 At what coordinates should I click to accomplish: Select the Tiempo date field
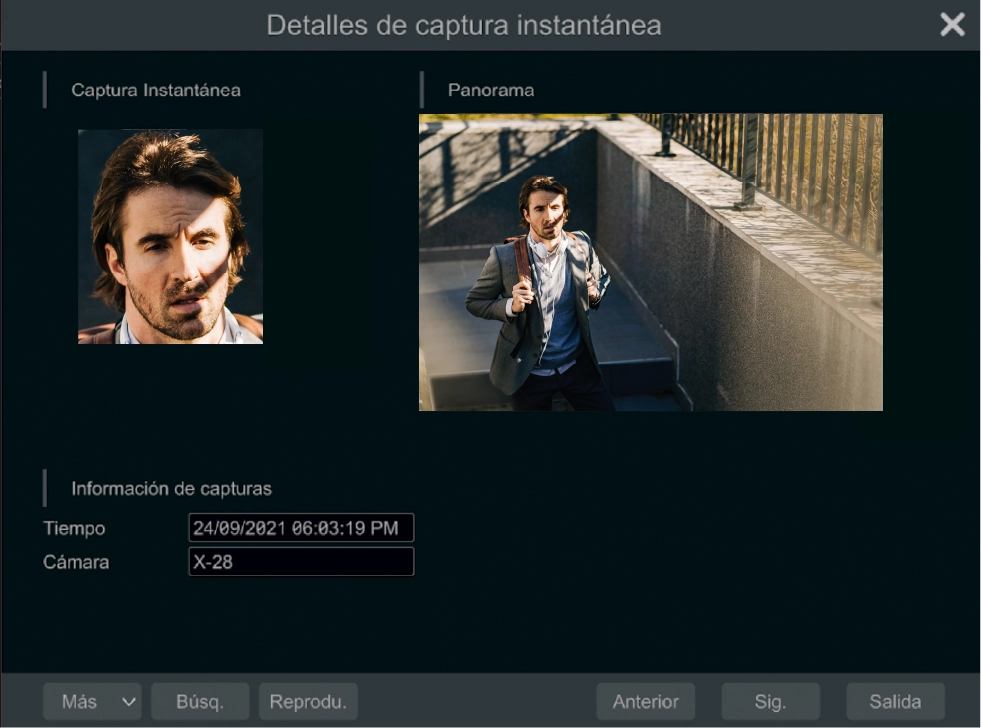pos(301,528)
